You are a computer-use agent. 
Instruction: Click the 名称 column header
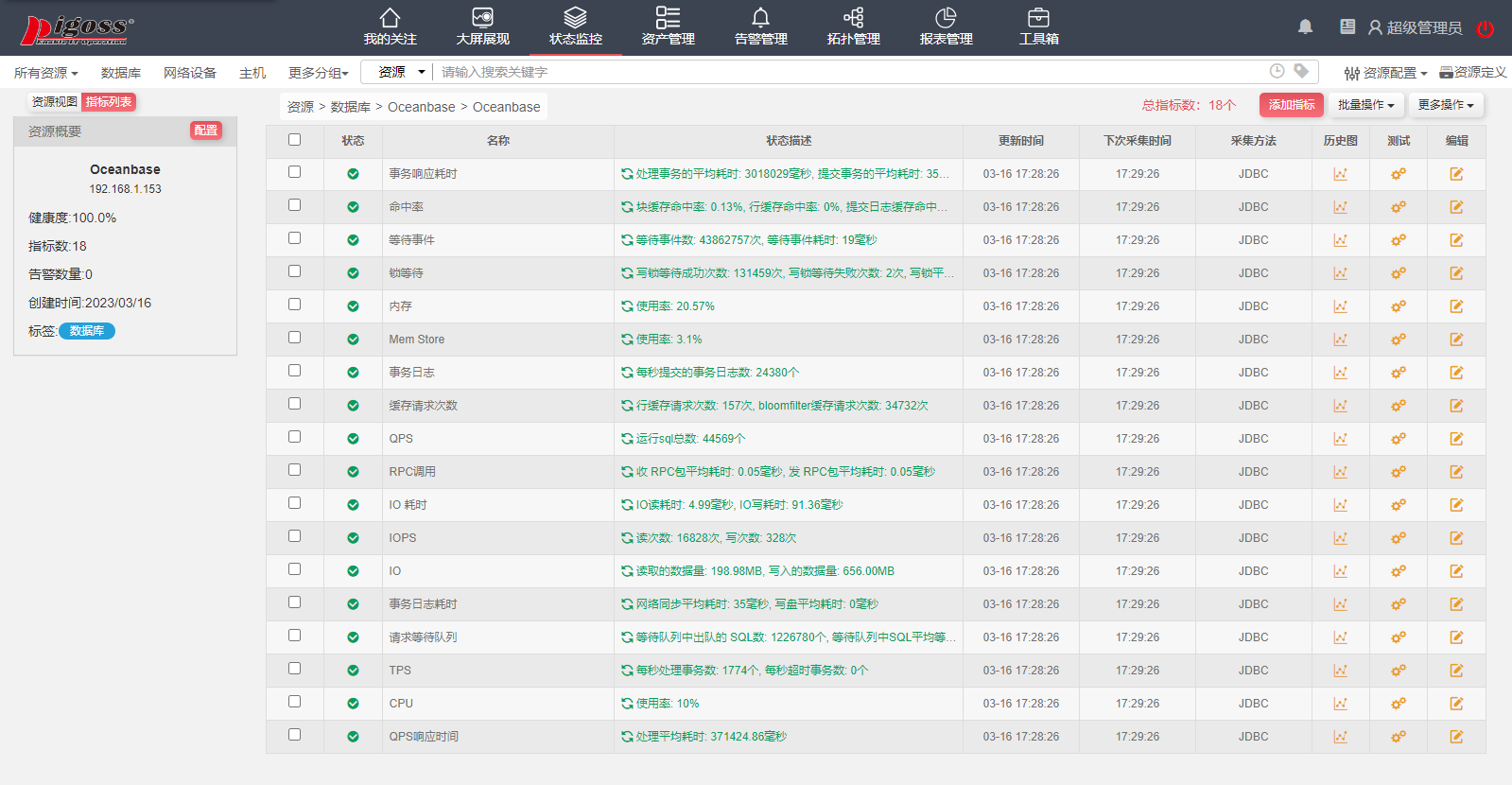(x=498, y=141)
